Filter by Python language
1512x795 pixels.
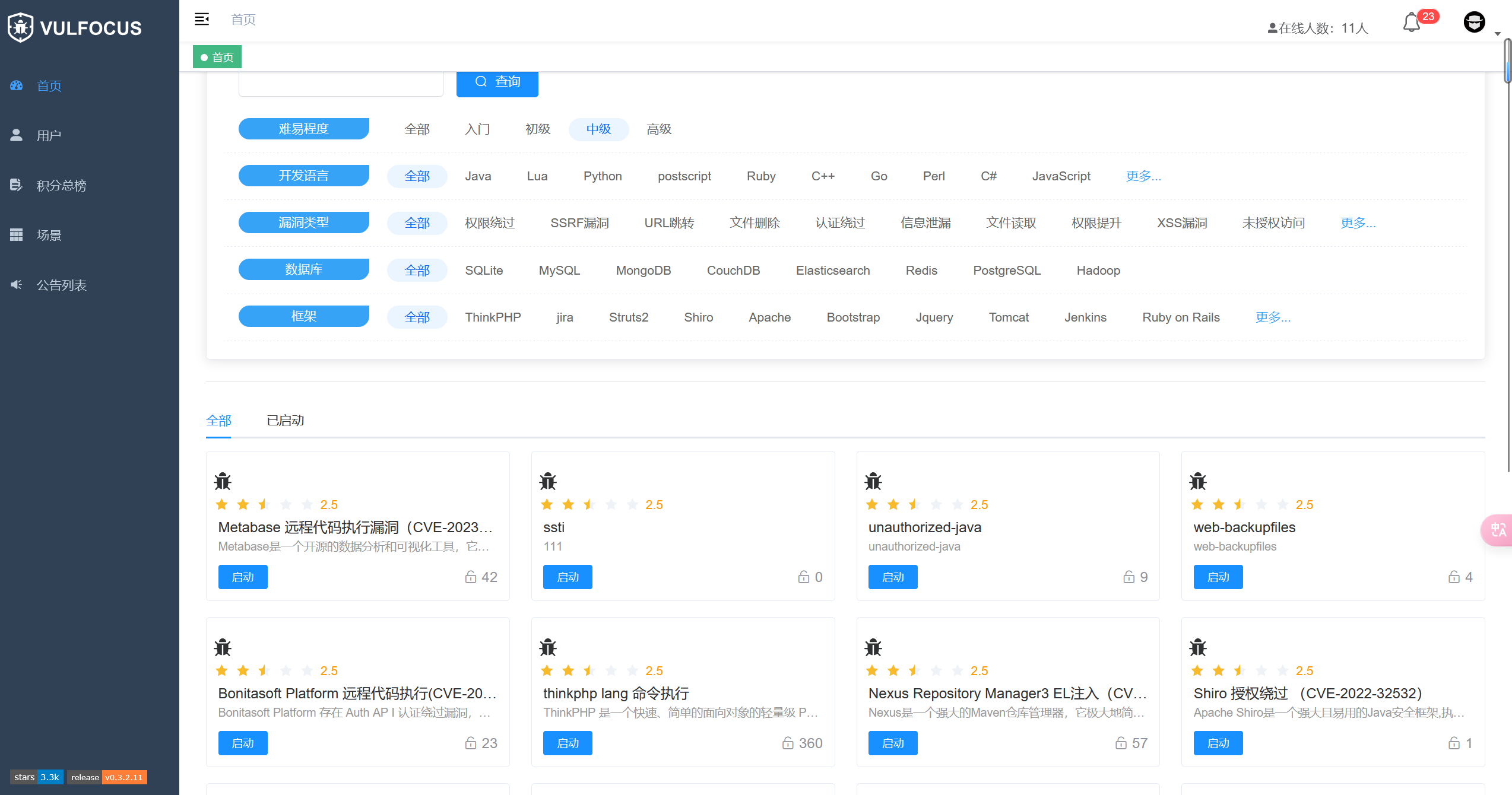(x=602, y=176)
